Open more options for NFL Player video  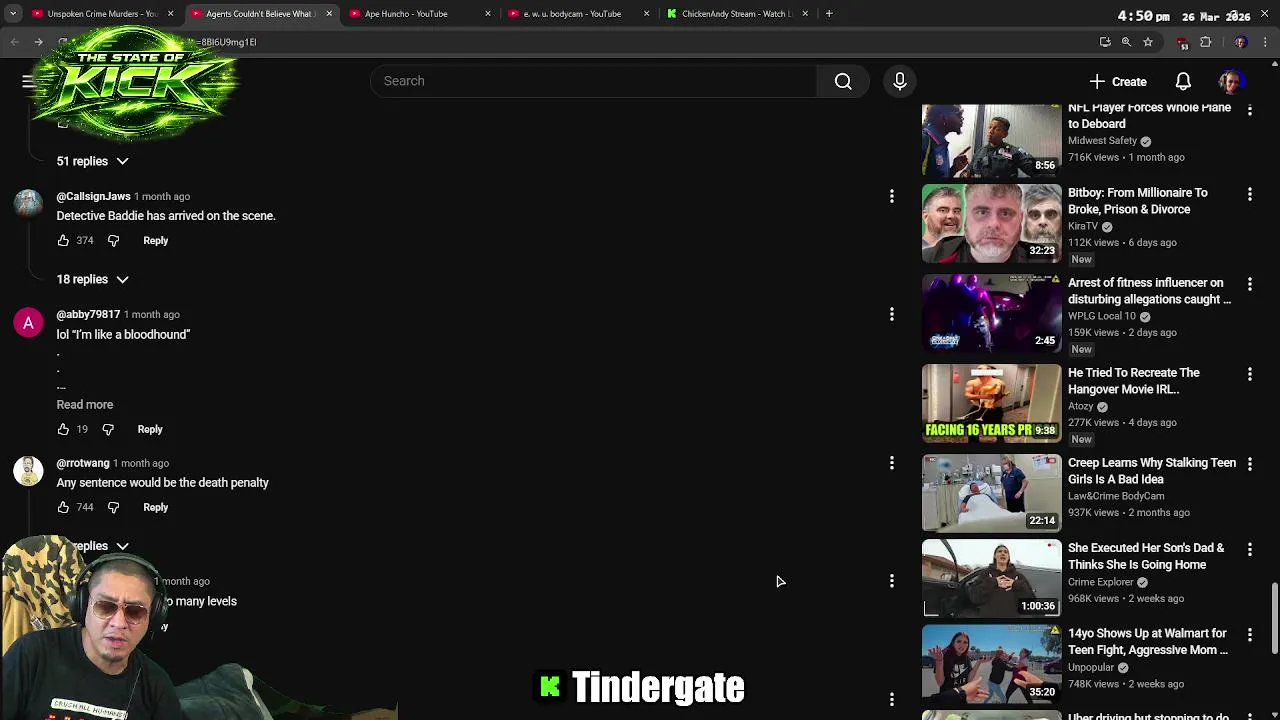(x=1249, y=109)
